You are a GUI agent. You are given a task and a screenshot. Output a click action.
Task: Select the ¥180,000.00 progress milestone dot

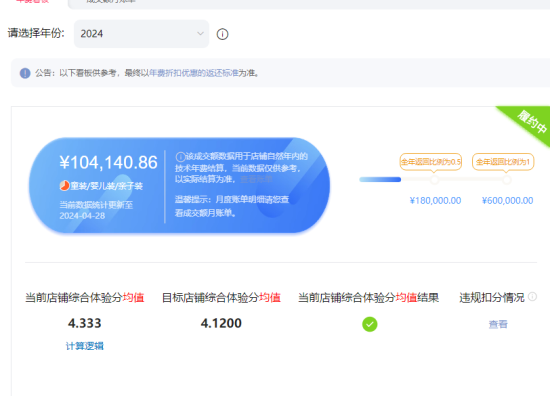tap(435, 180)
